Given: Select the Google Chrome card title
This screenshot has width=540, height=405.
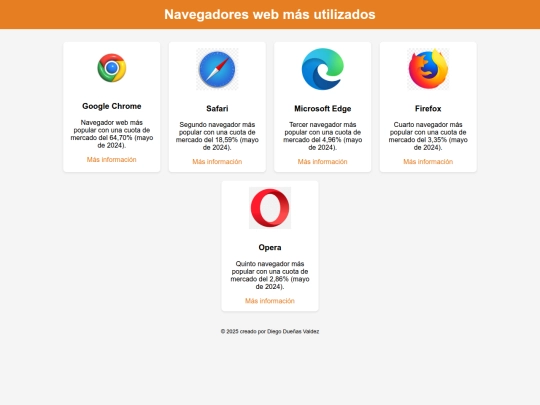Looking at the screenshot, I should 112,106.
